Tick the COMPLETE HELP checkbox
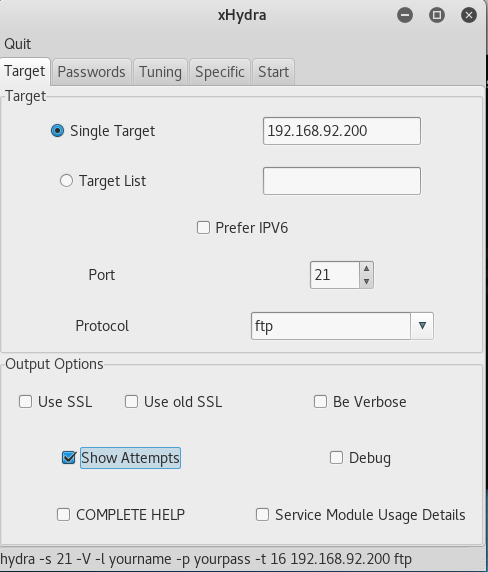This screenshot has width=488, height=572. (x=63, y=515)
